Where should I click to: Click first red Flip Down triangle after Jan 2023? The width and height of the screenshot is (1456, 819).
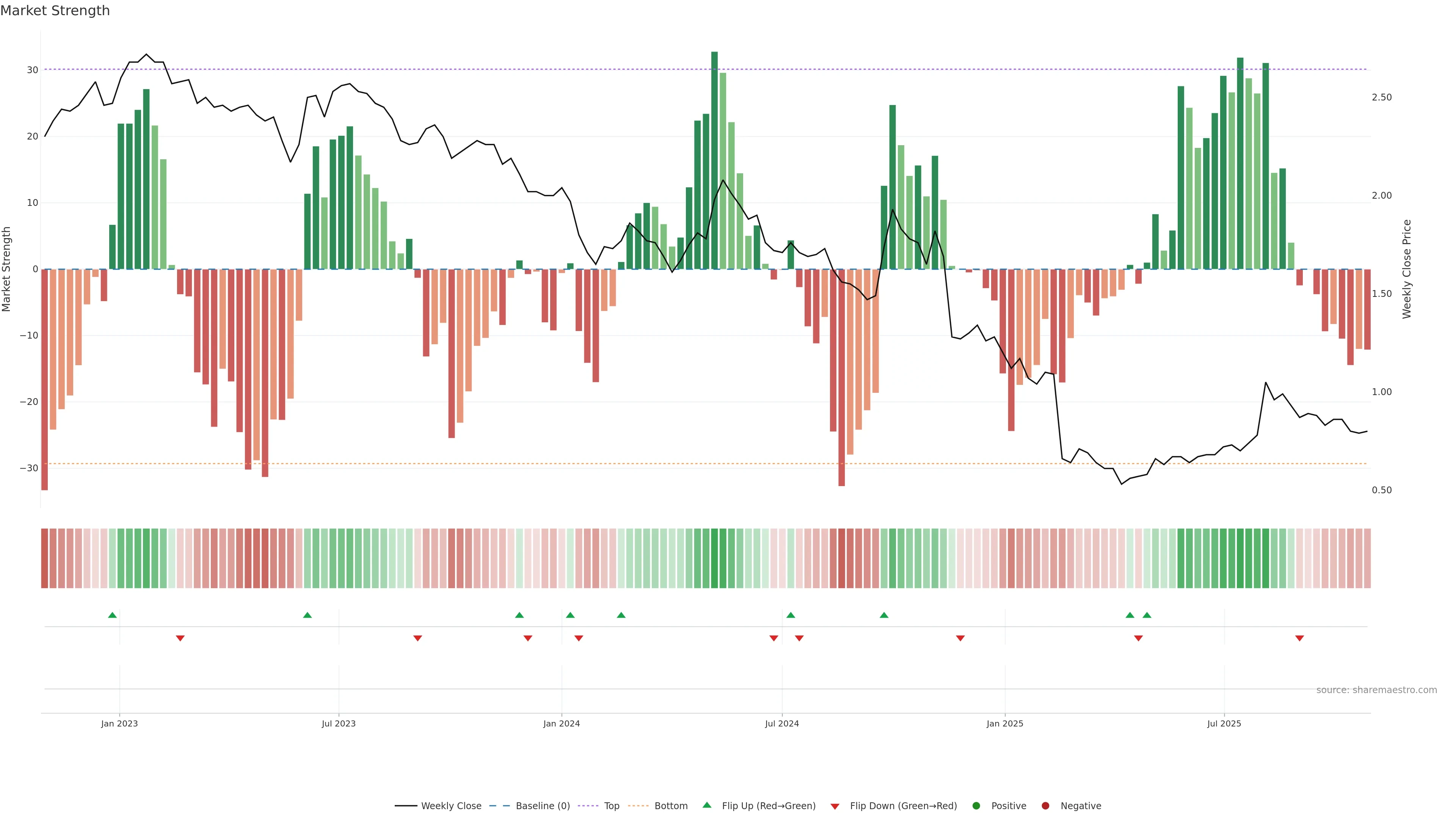click(180, 638)
